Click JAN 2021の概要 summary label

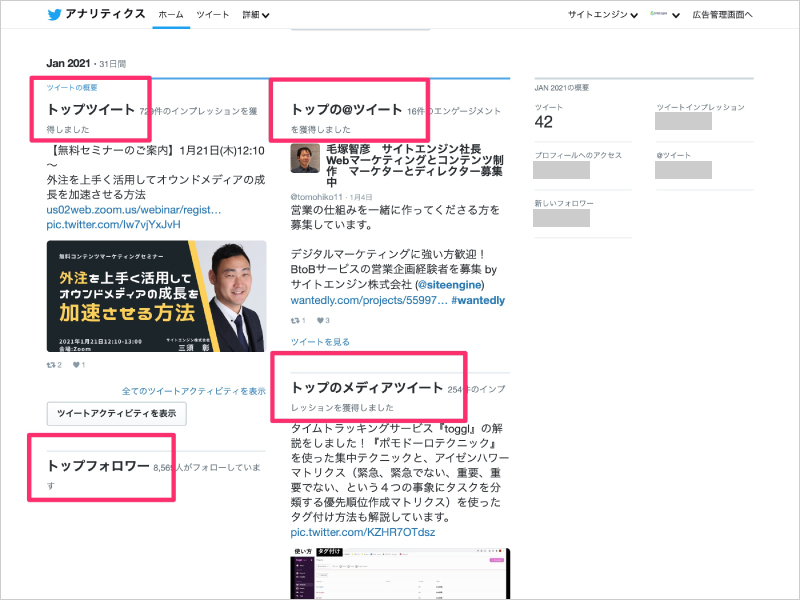coord(562,88)
